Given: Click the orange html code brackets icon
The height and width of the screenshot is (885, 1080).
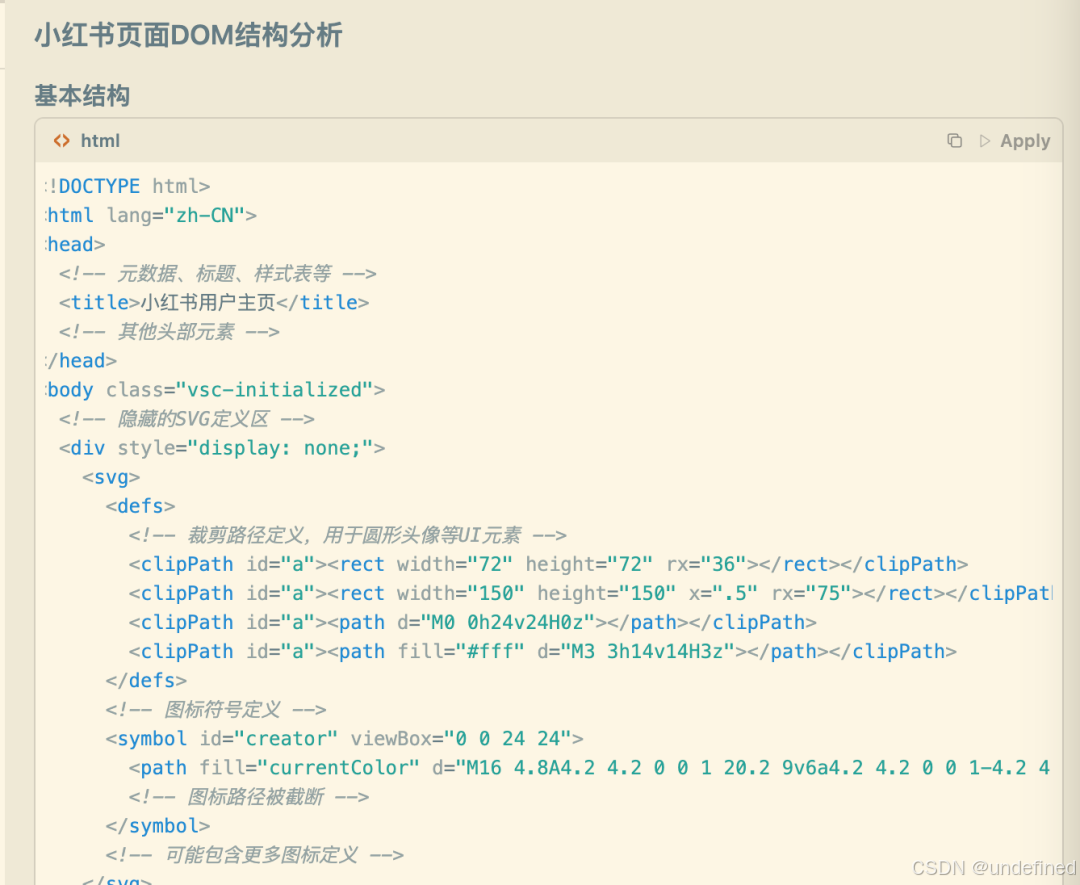Looking at the screenshot, I should click(62, 140).
